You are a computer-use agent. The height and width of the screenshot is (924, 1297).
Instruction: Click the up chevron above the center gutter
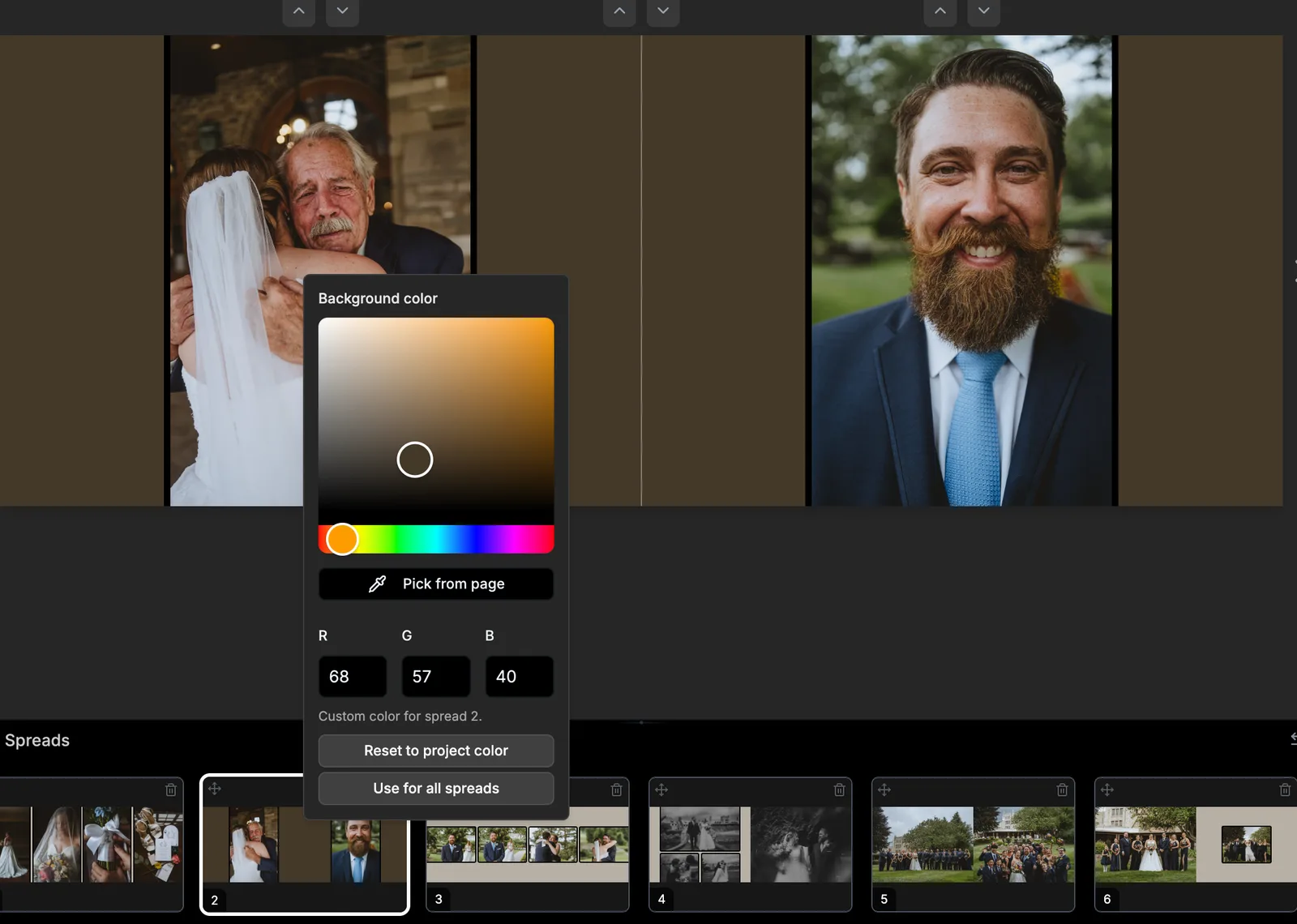coord(620,11)
